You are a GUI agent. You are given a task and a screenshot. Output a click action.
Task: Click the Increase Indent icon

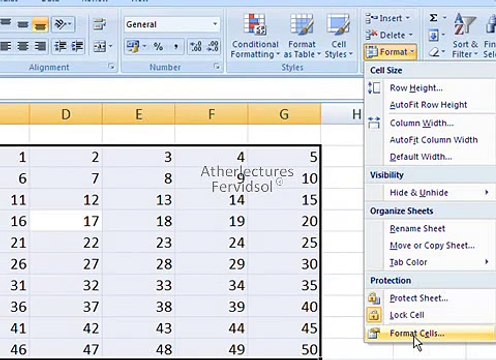(77, 46)
